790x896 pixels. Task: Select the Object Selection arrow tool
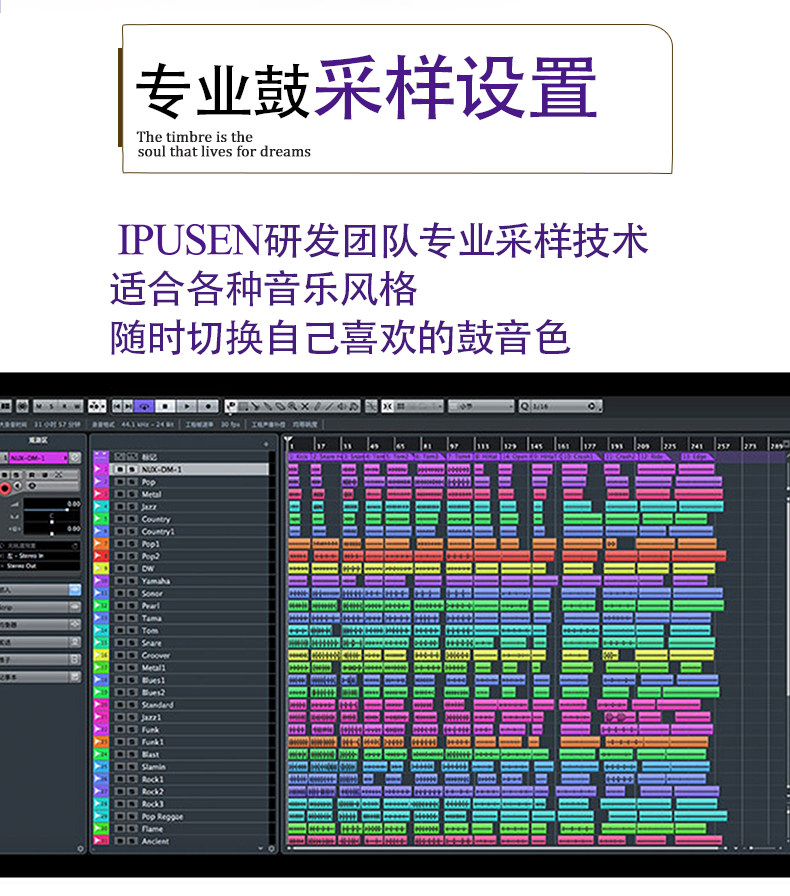tap(231, 406)
